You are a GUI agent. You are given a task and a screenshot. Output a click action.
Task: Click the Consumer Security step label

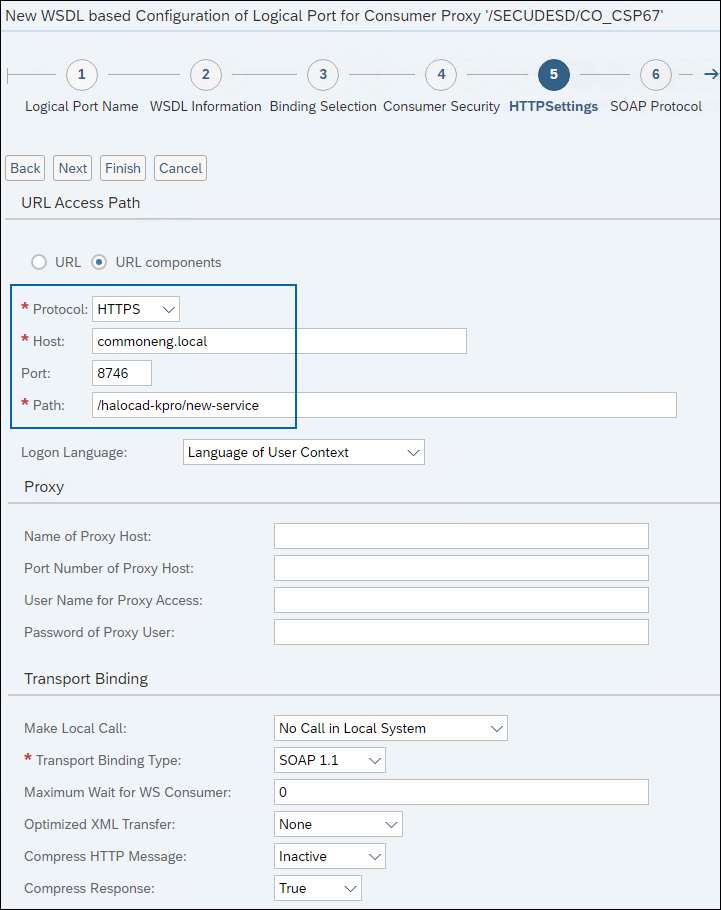point(441,107)
